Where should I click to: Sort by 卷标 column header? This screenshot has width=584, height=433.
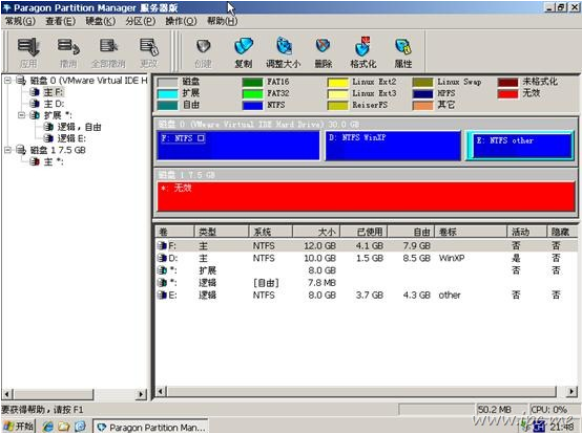(x=470, y=232)
